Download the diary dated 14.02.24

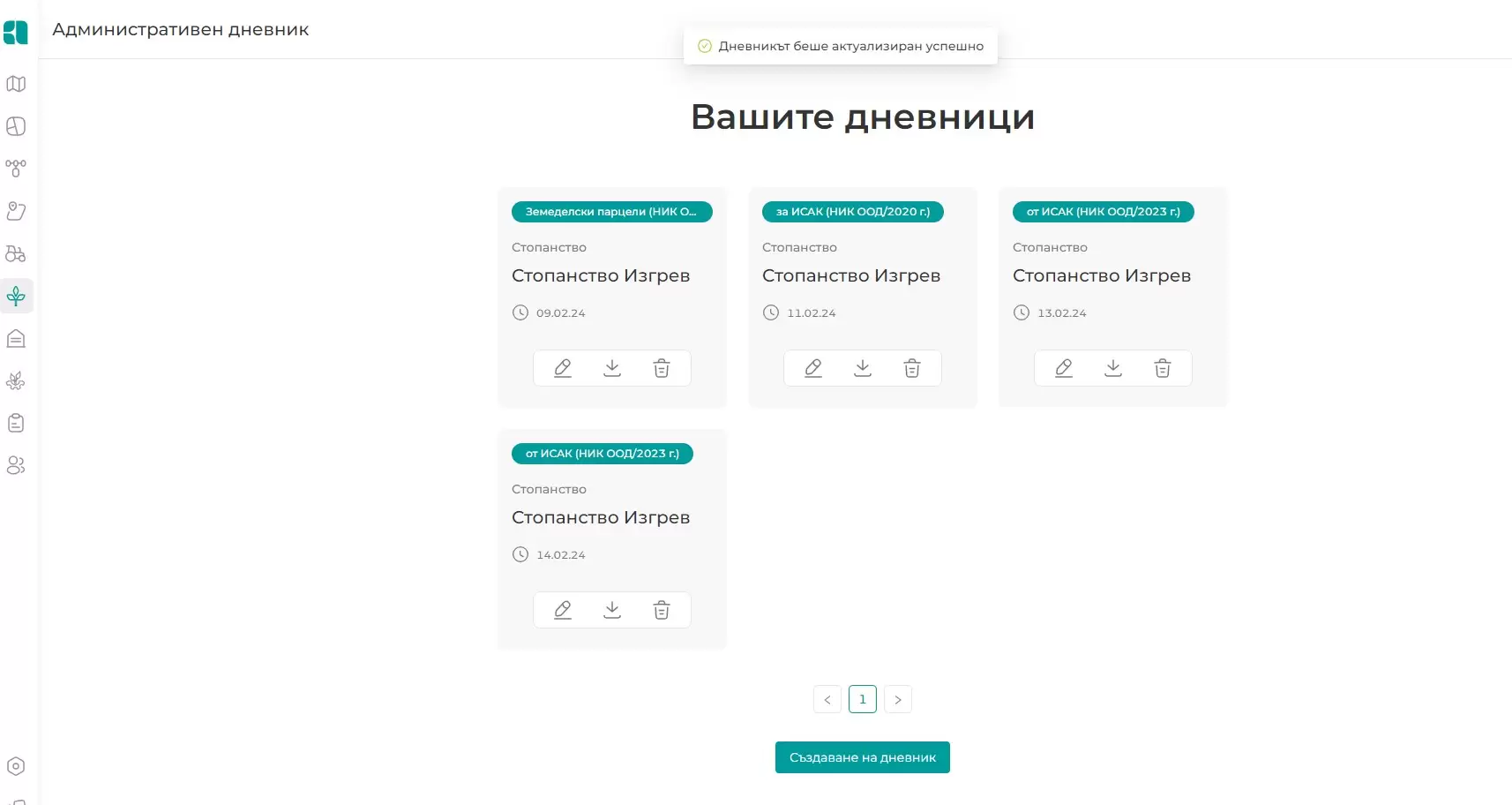point(612,610)
